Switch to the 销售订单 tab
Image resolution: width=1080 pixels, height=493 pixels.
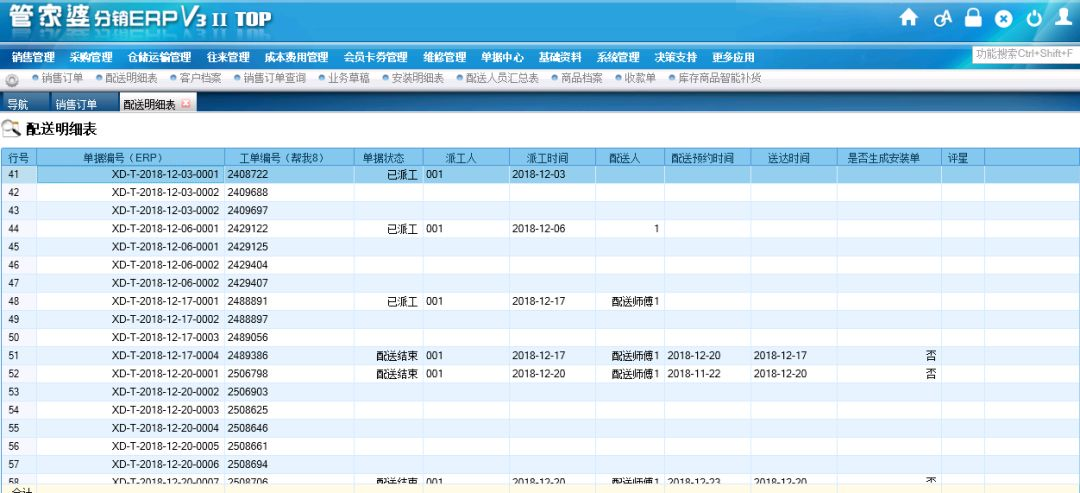click(x=76, y=104)
